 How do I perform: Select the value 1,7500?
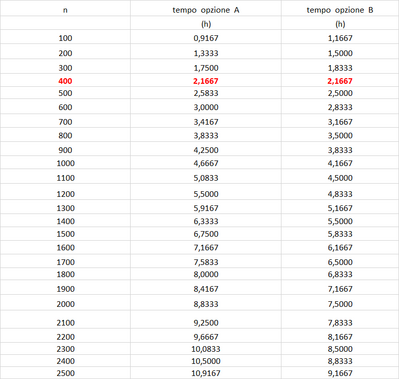pyautogui.click(x=206, y=68)
